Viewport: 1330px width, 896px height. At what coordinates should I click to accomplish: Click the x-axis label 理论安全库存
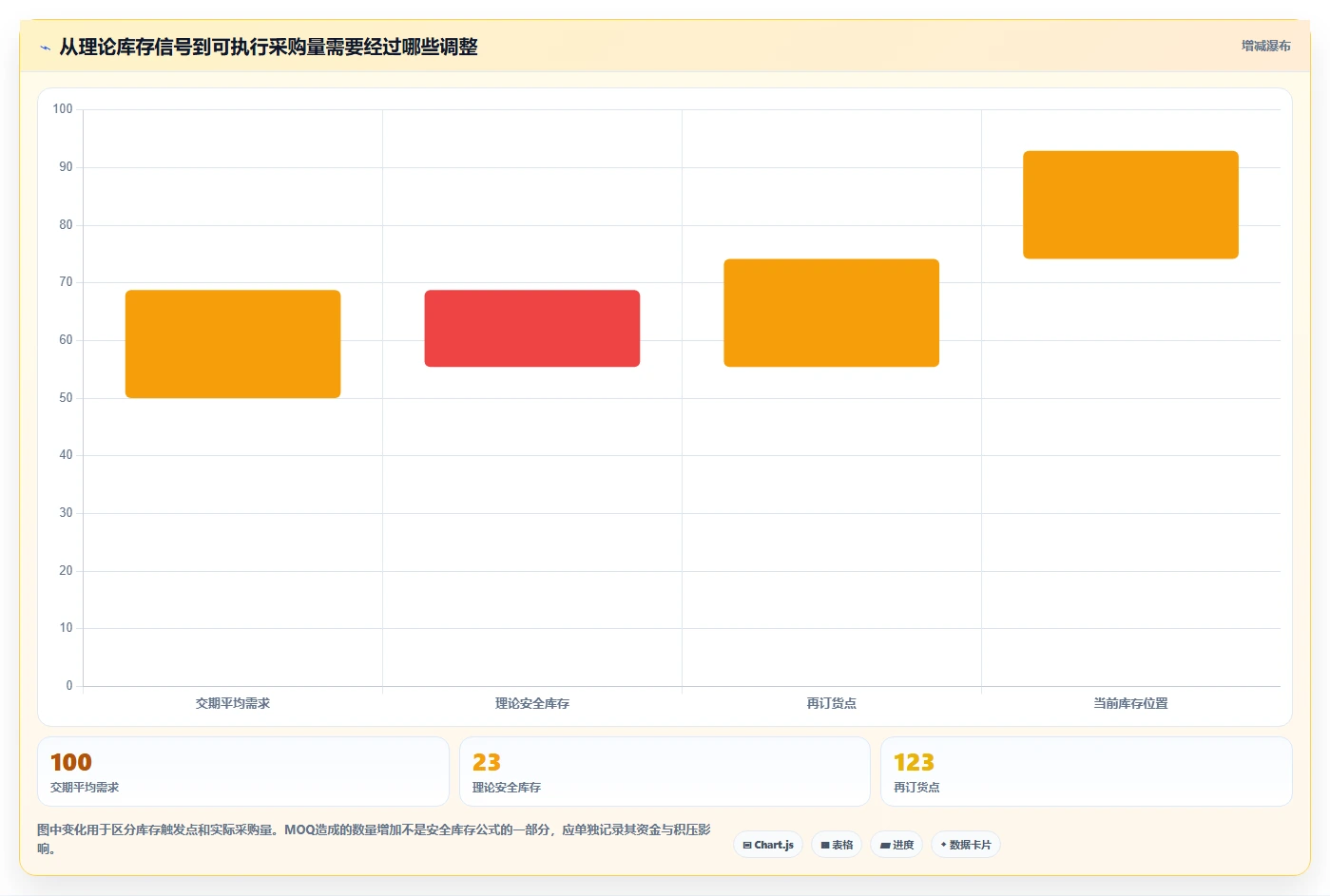[532, 703]
